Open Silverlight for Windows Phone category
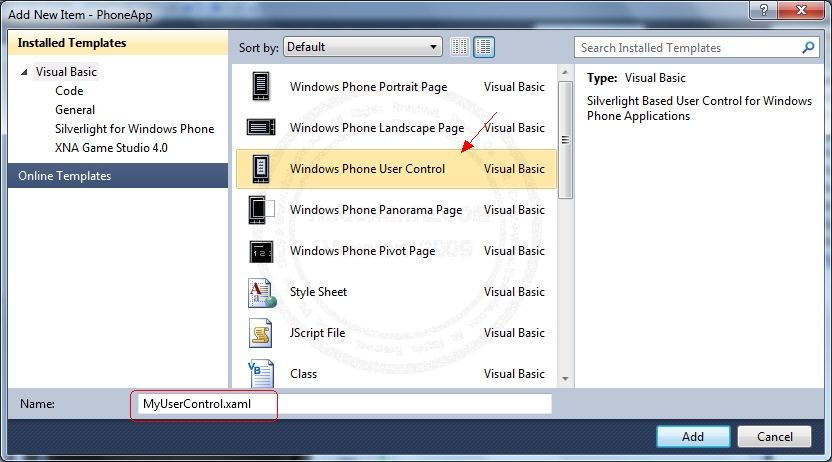Image resolution: width=832 pixels, height=462 pixels. [x=134, y=129]
